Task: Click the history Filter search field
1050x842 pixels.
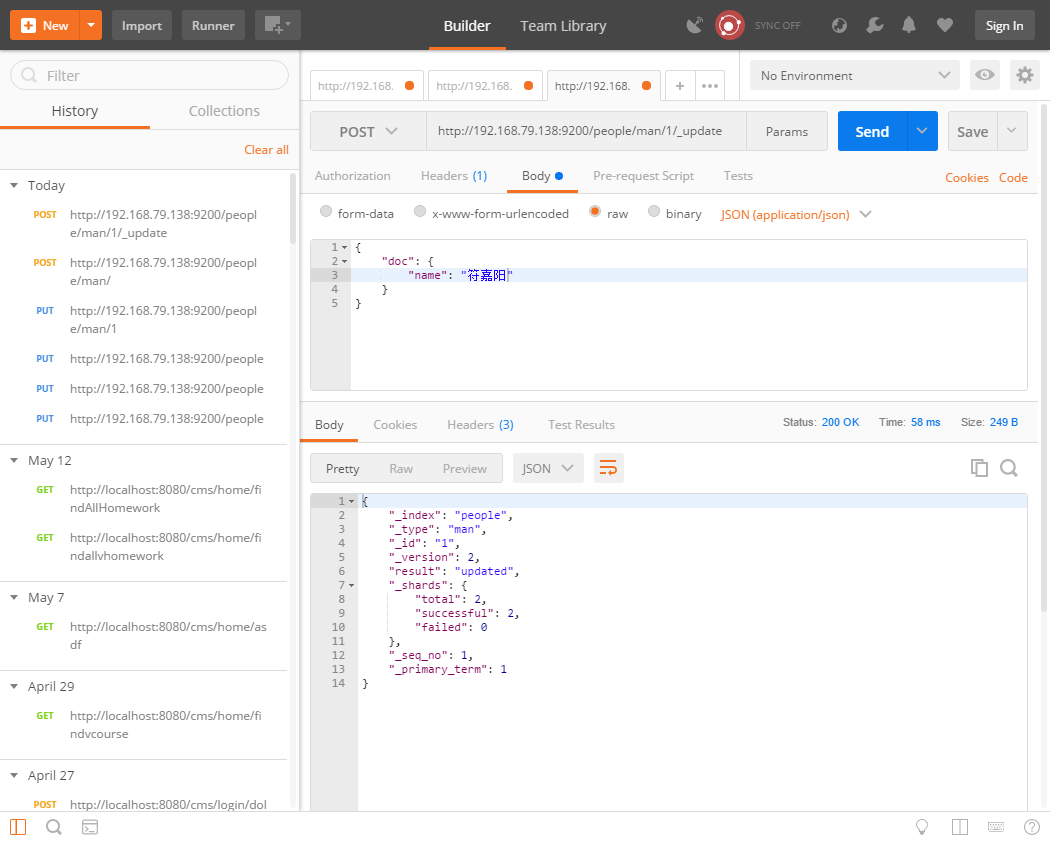Action: coord(150,75)
